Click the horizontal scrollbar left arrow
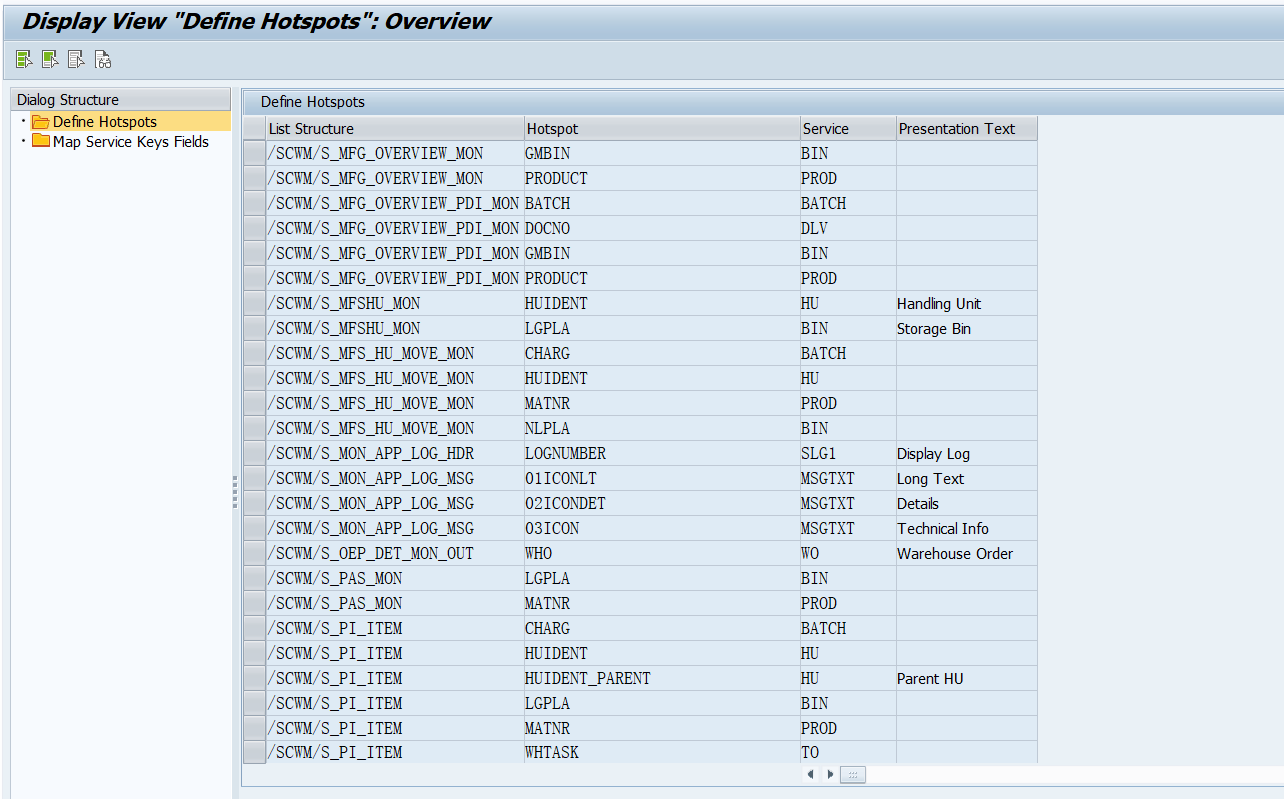Image resolution: width=1284 pixels, height=799 pixels. [810, 774]
